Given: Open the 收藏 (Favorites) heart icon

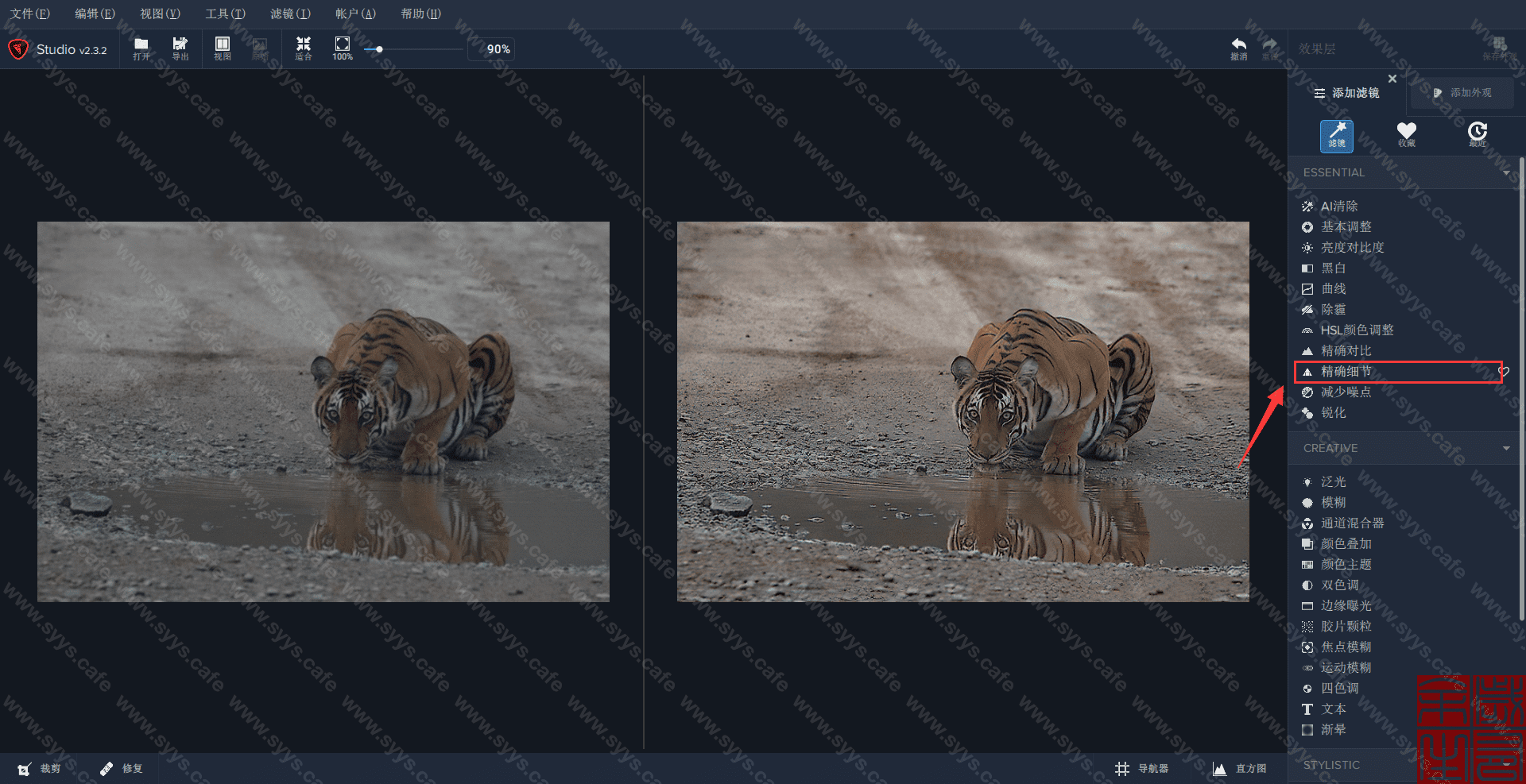Looking at the screenshot, I should [1406, 133].
